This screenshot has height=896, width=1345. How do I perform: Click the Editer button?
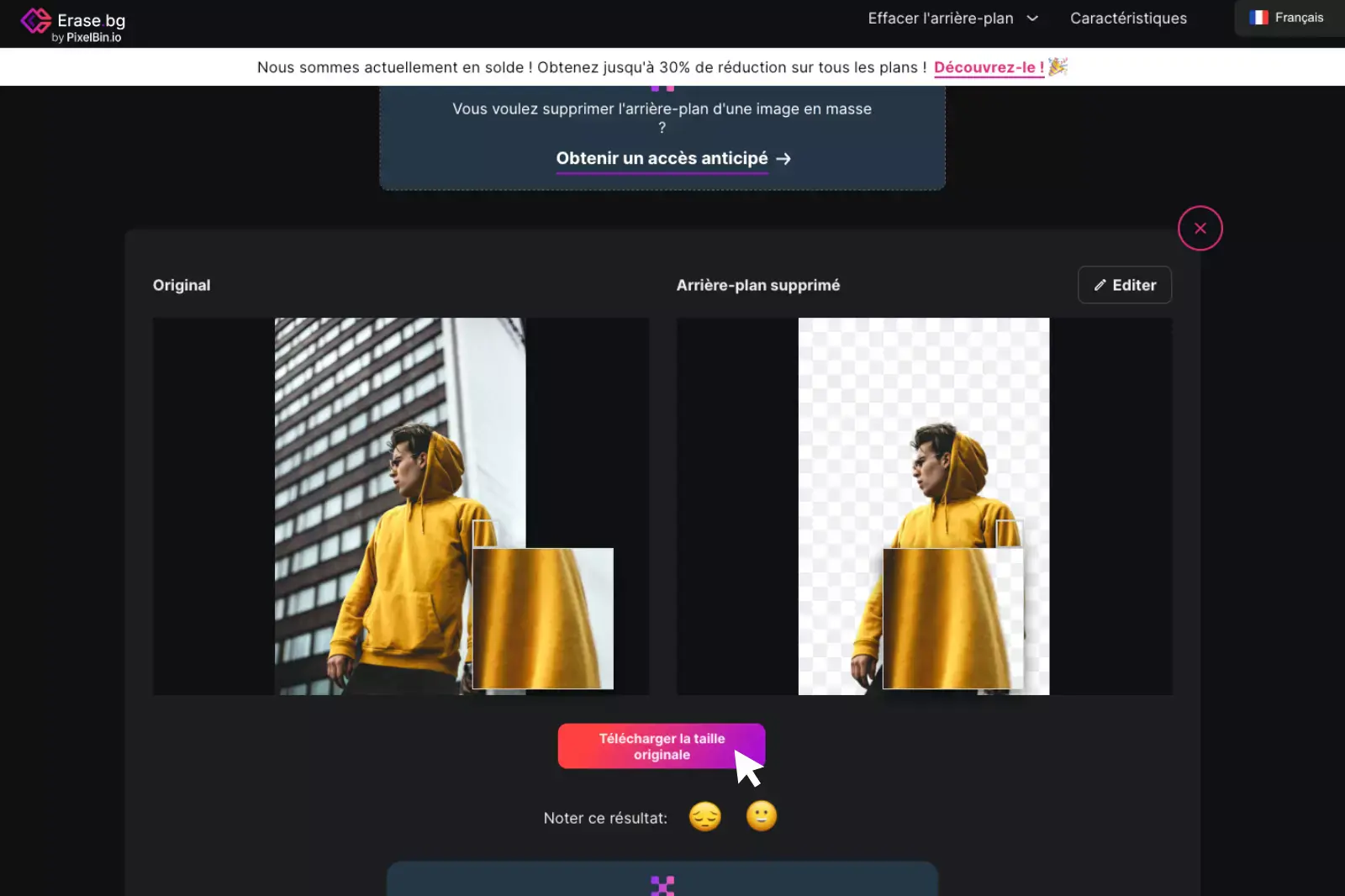pyautogui.click(x=1125, y=285)
